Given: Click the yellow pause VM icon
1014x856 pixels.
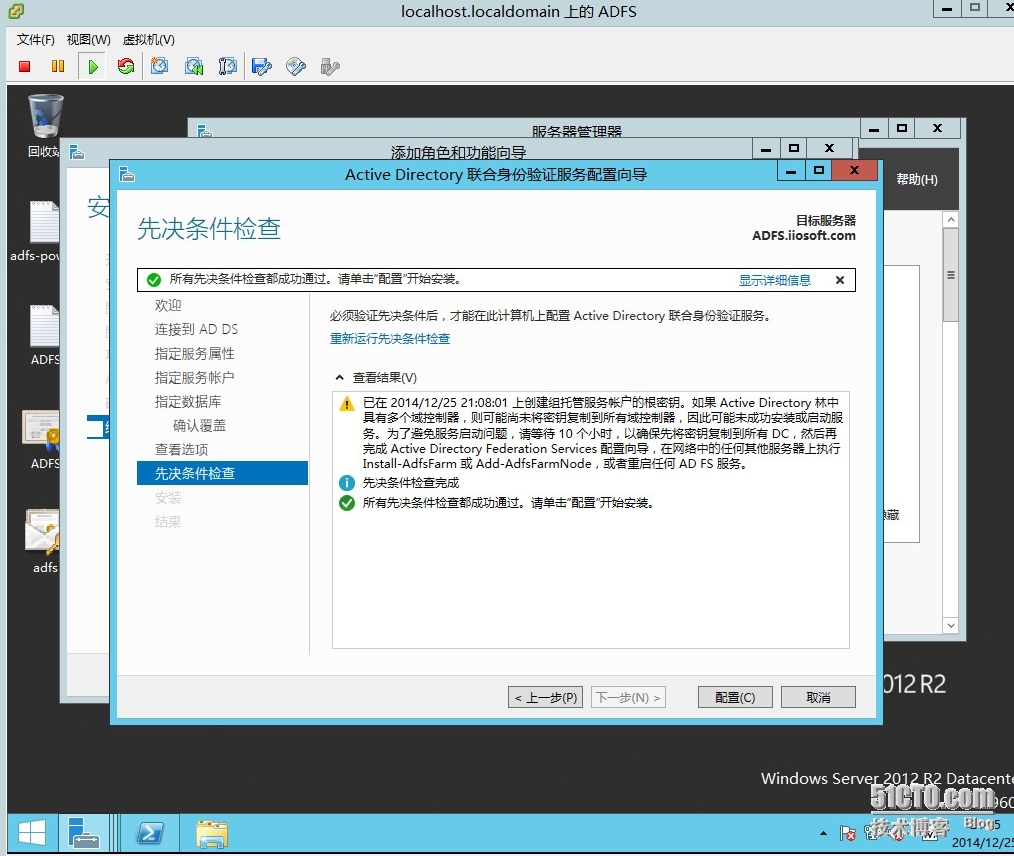Looking at the screenshot, I should pyautogui.click(x=58, y=67).
